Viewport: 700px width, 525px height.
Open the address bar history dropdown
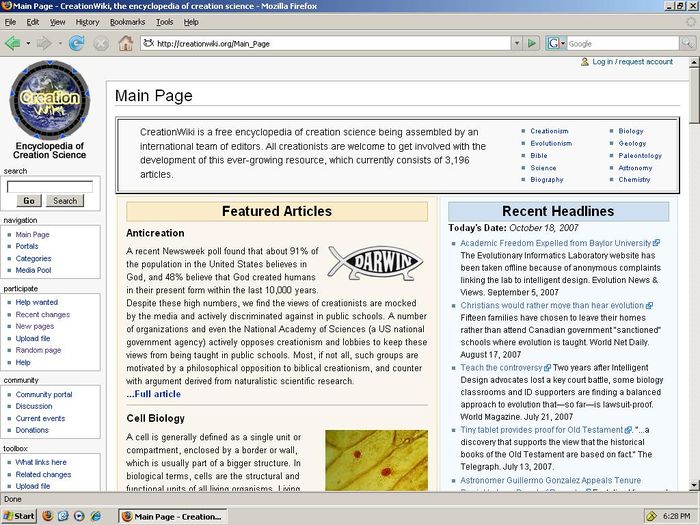coord(517,43)
